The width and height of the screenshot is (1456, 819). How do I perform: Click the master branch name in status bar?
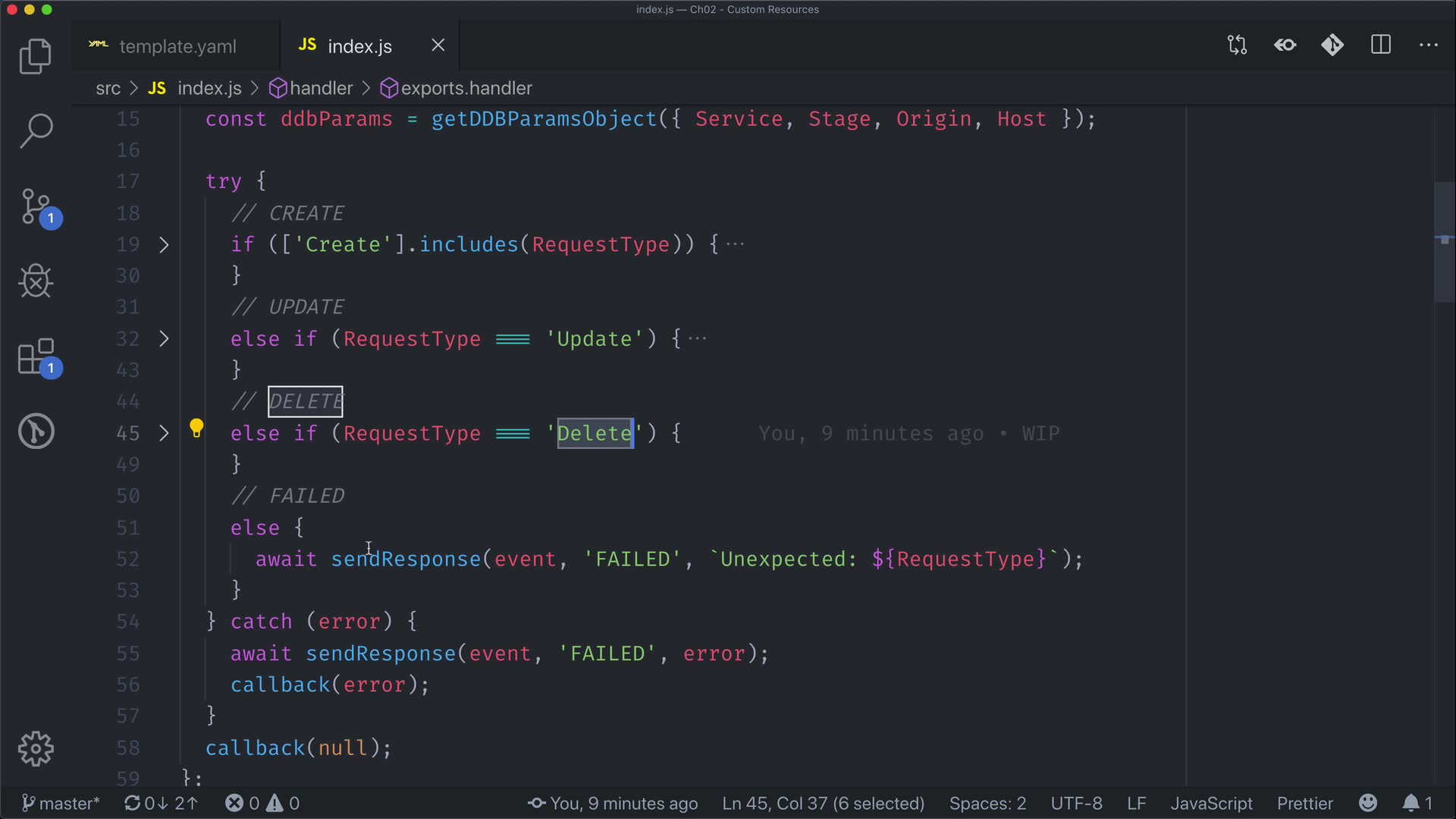(68, 803)
